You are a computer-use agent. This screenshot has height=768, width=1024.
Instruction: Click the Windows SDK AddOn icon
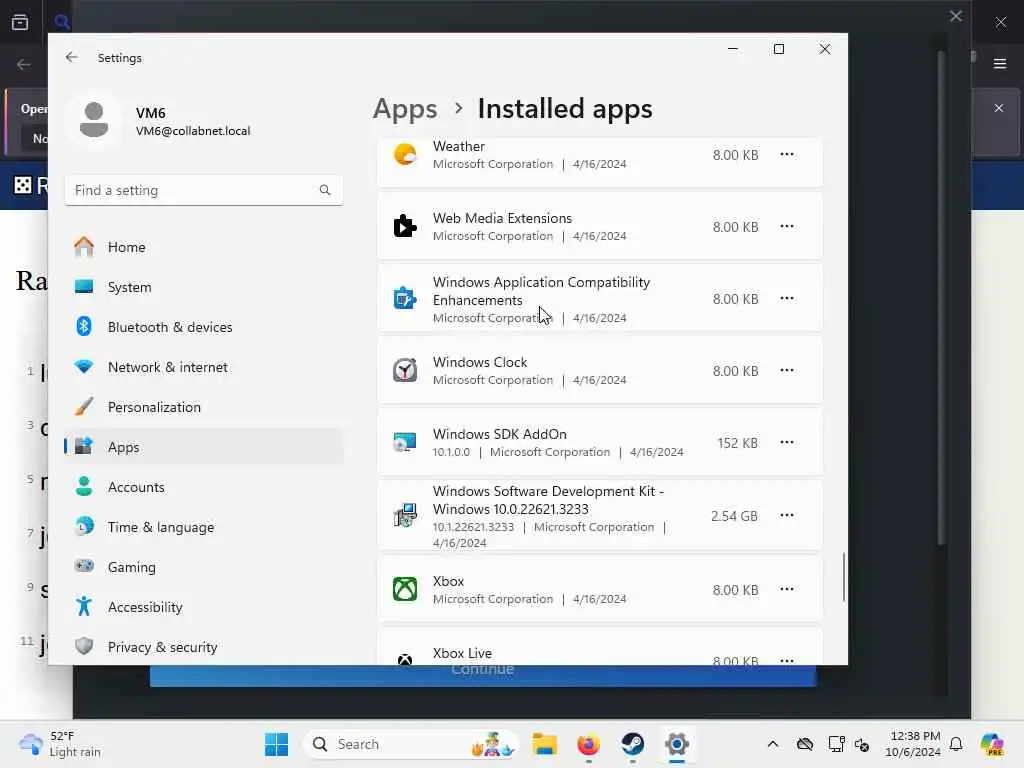pyautogui.click(x=405, y=442)
